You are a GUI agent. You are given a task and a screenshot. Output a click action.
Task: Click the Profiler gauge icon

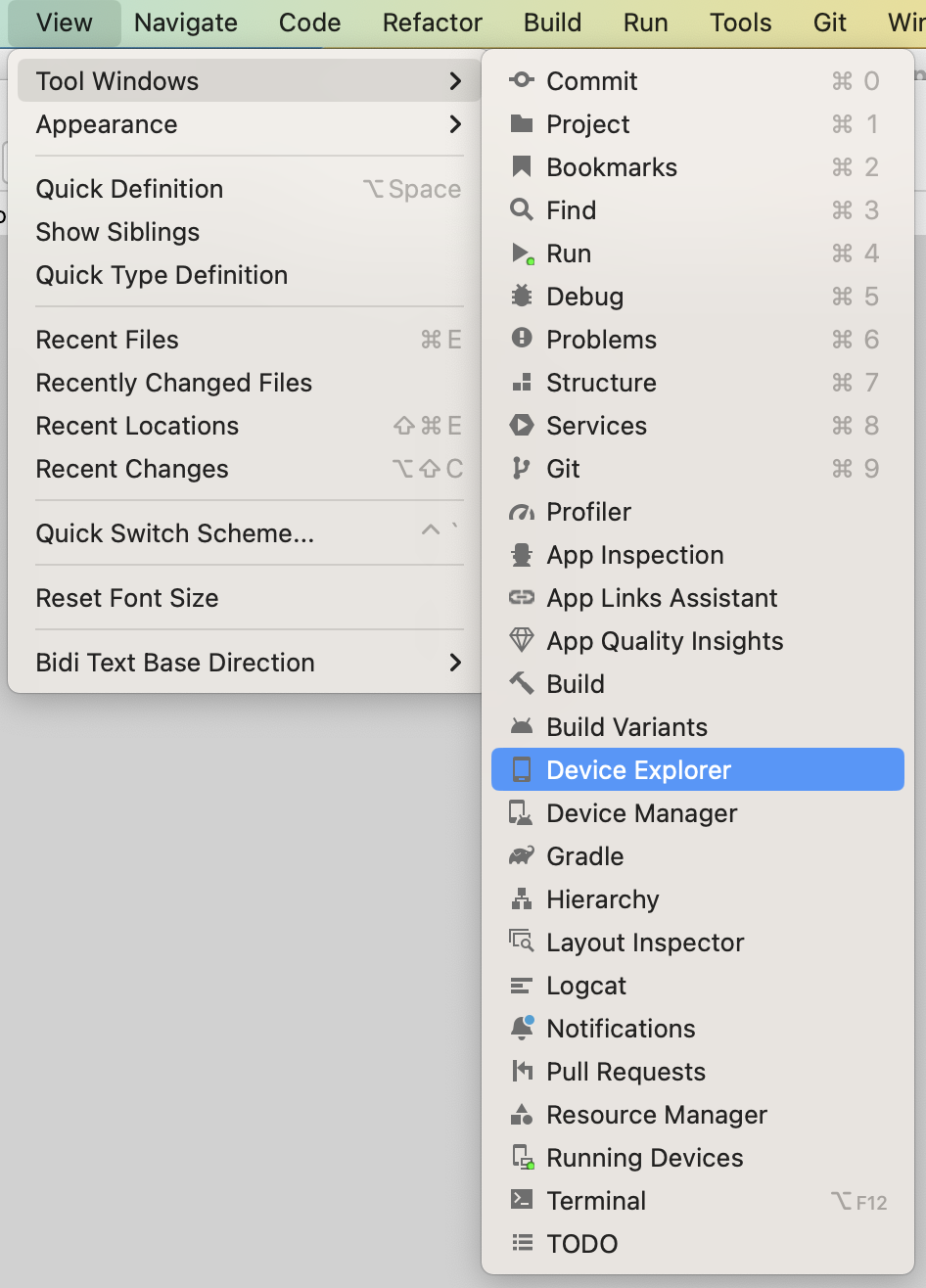tap(522, 512)
